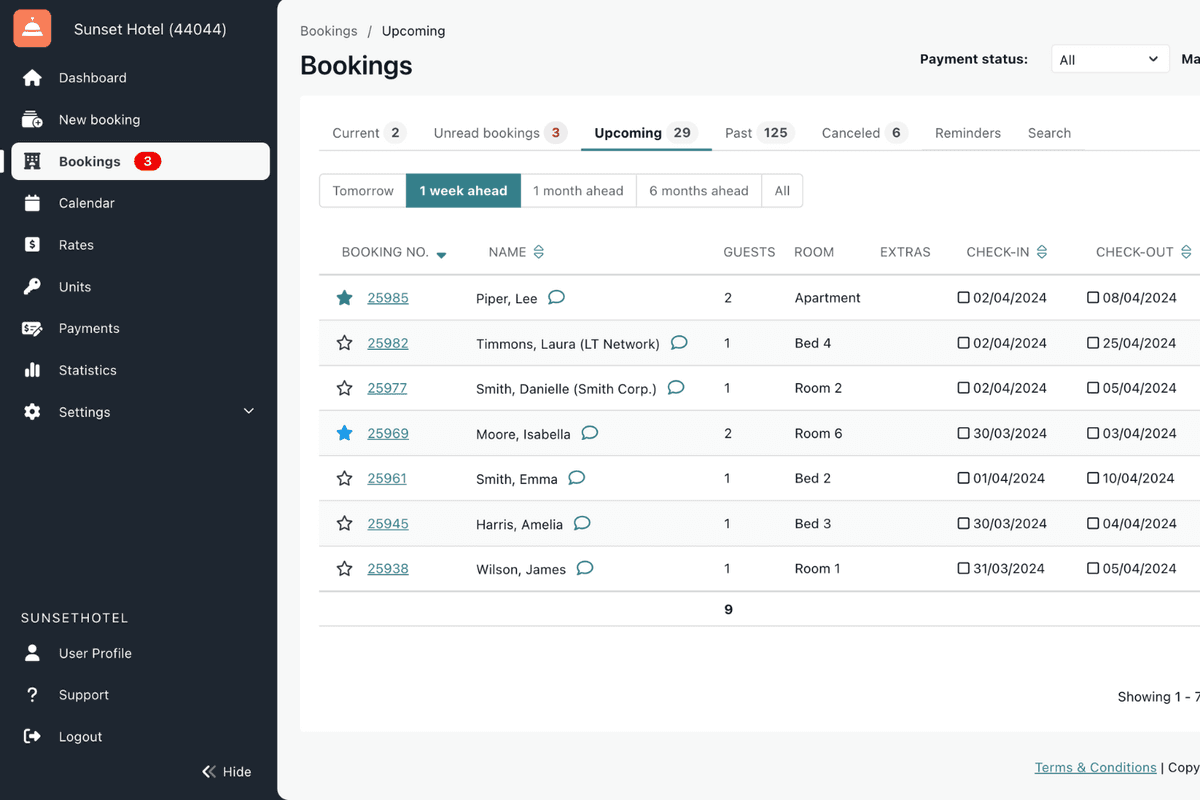Open the Dashboard home icon
1200x800 pixels.
pos(32,78)
